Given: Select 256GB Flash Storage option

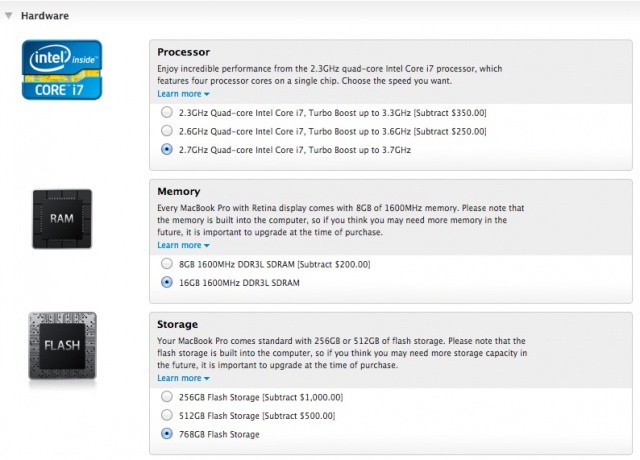Looking at the screenshot, I should tap(167, 397).
